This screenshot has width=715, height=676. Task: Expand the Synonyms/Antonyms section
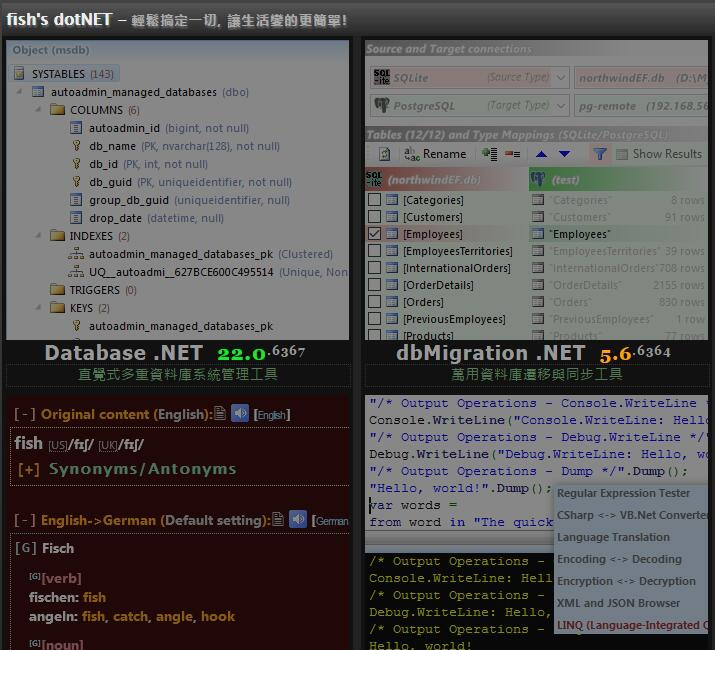[28, 469]
